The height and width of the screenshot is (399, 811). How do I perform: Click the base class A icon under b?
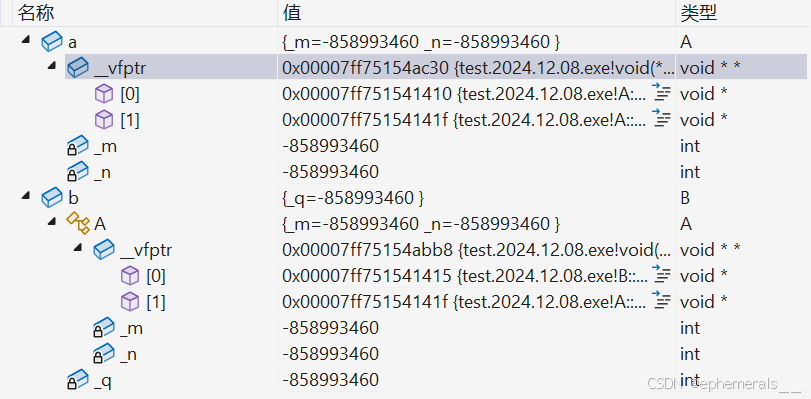click(78, 224)
